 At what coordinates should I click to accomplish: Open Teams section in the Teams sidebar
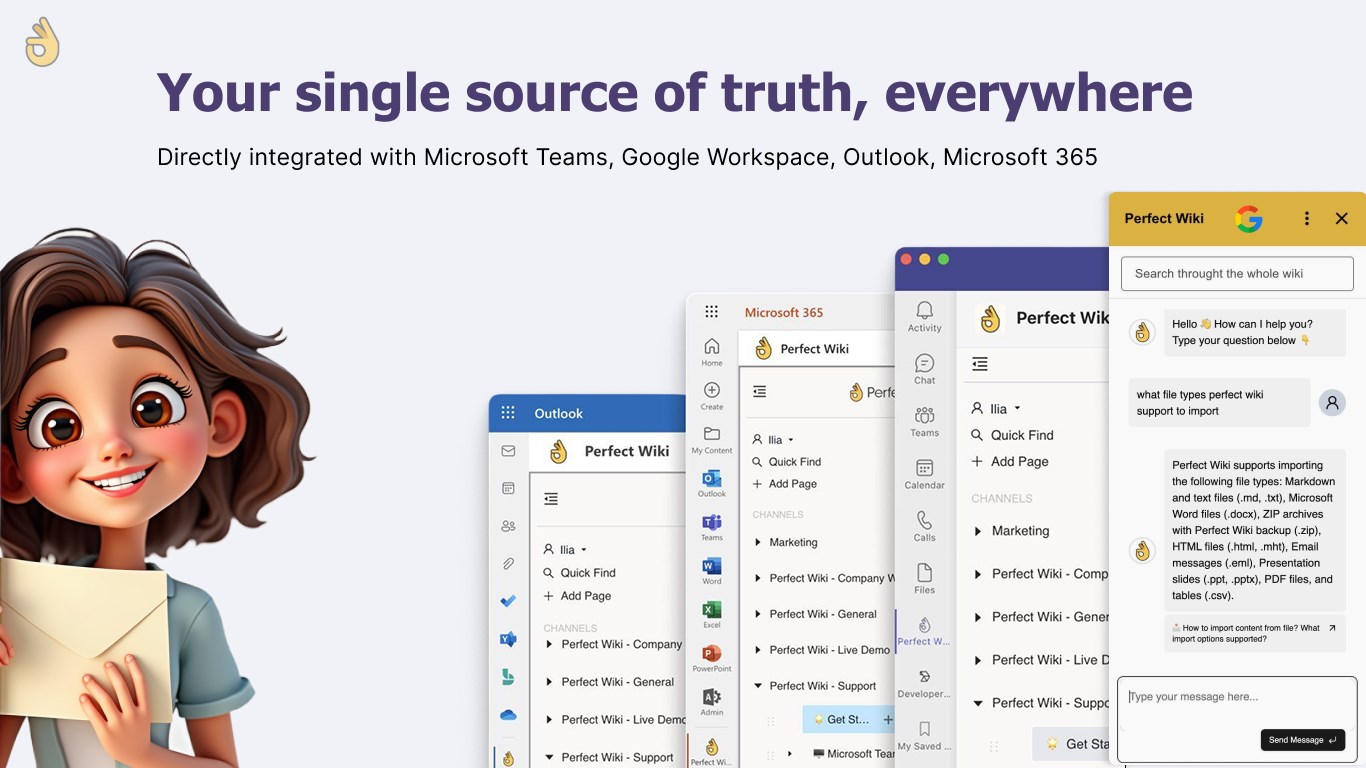point(925,421)
